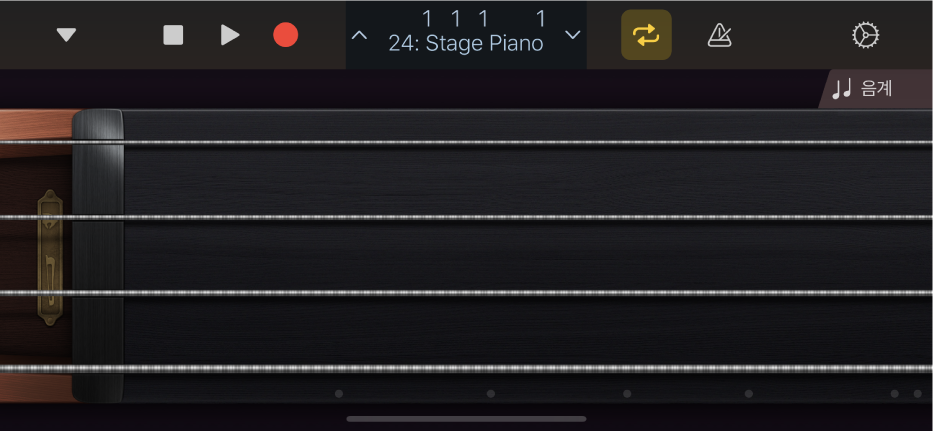Image resolution: width=934 pixels, height=431 pixels.
Task: Enable the metronome click
Action: (x=719, y=35)
